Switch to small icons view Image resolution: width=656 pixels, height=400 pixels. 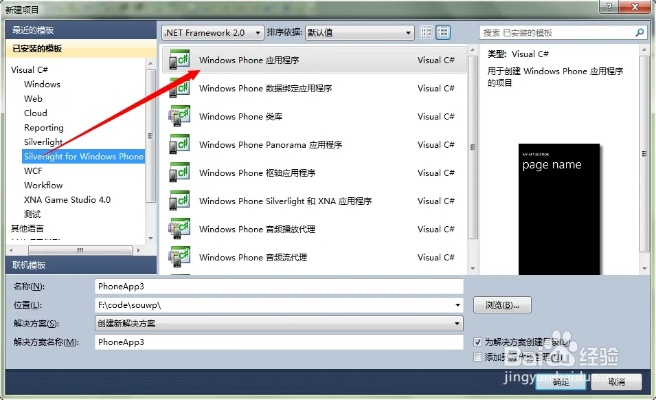(426, 32)
